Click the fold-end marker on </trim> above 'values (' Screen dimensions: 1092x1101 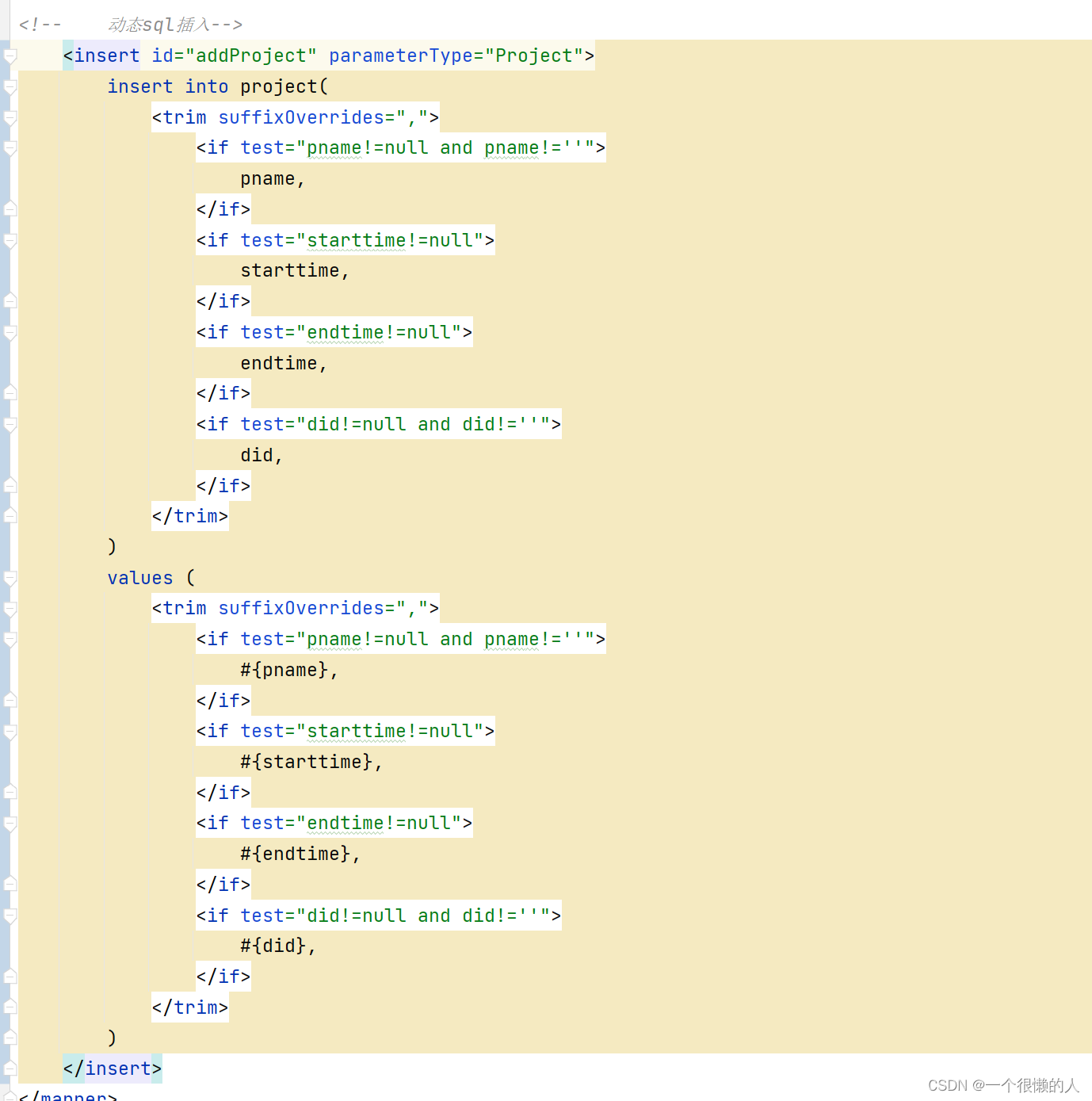[10, 517]
